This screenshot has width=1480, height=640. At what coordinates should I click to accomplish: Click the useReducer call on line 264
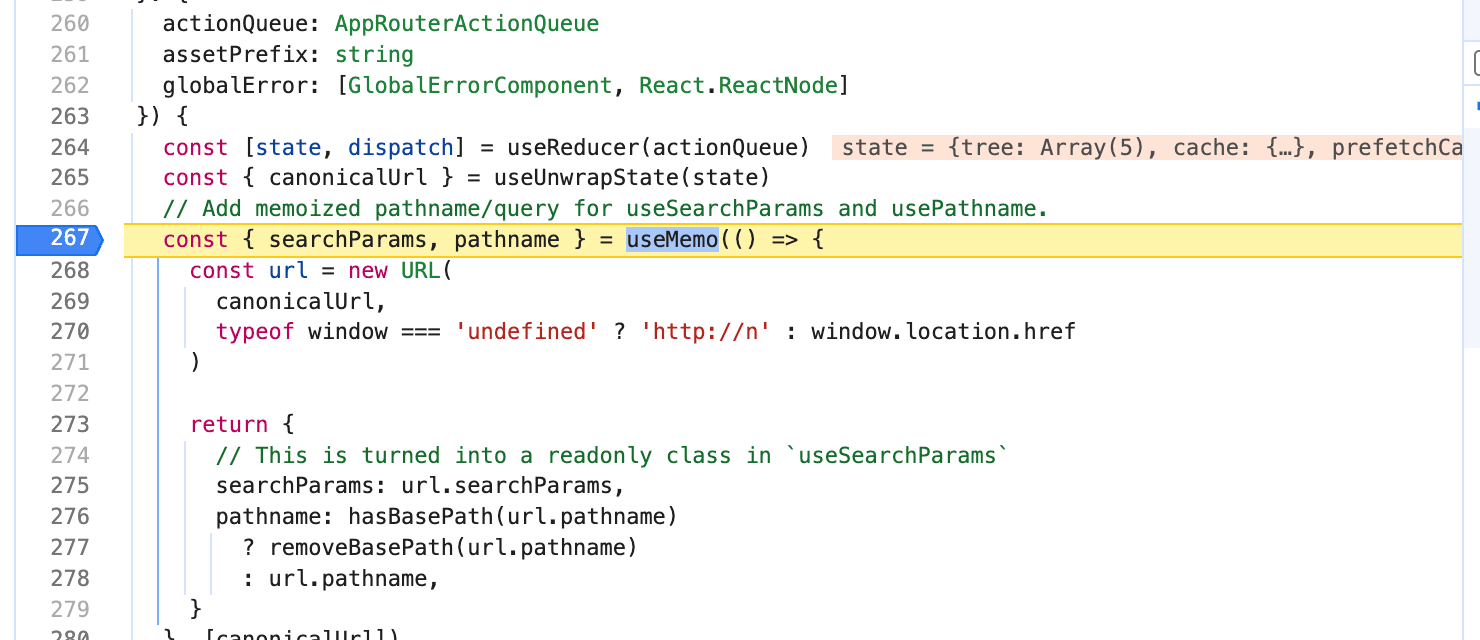coord(575,147)
